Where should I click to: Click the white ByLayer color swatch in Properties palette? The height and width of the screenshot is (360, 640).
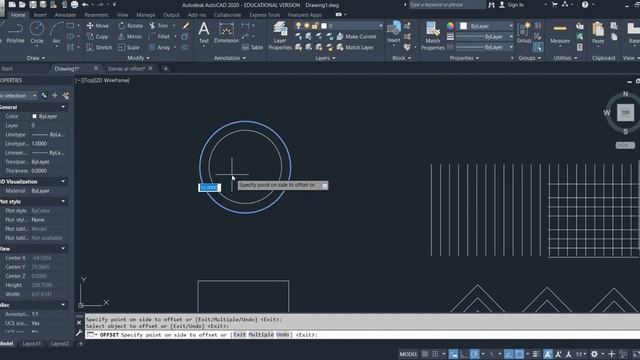(x=34, y=116)
